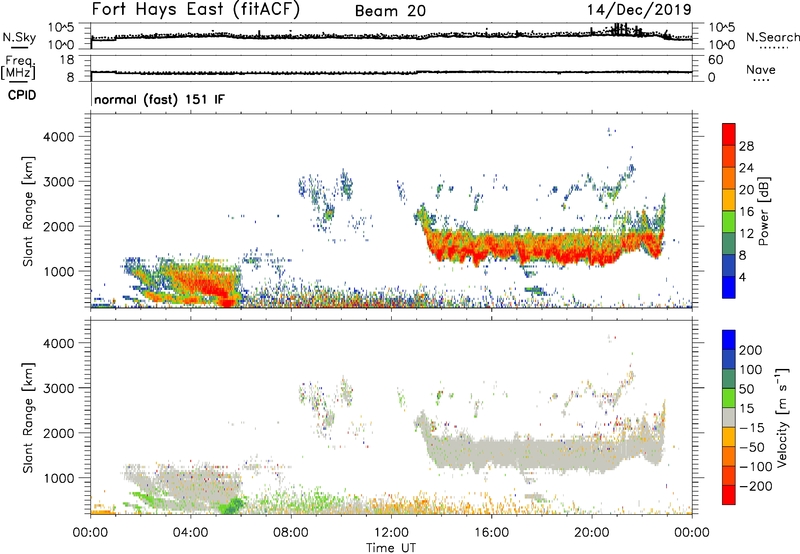Click the "N.Sky" legend label
800x554 pixels.
coord(19,37)
